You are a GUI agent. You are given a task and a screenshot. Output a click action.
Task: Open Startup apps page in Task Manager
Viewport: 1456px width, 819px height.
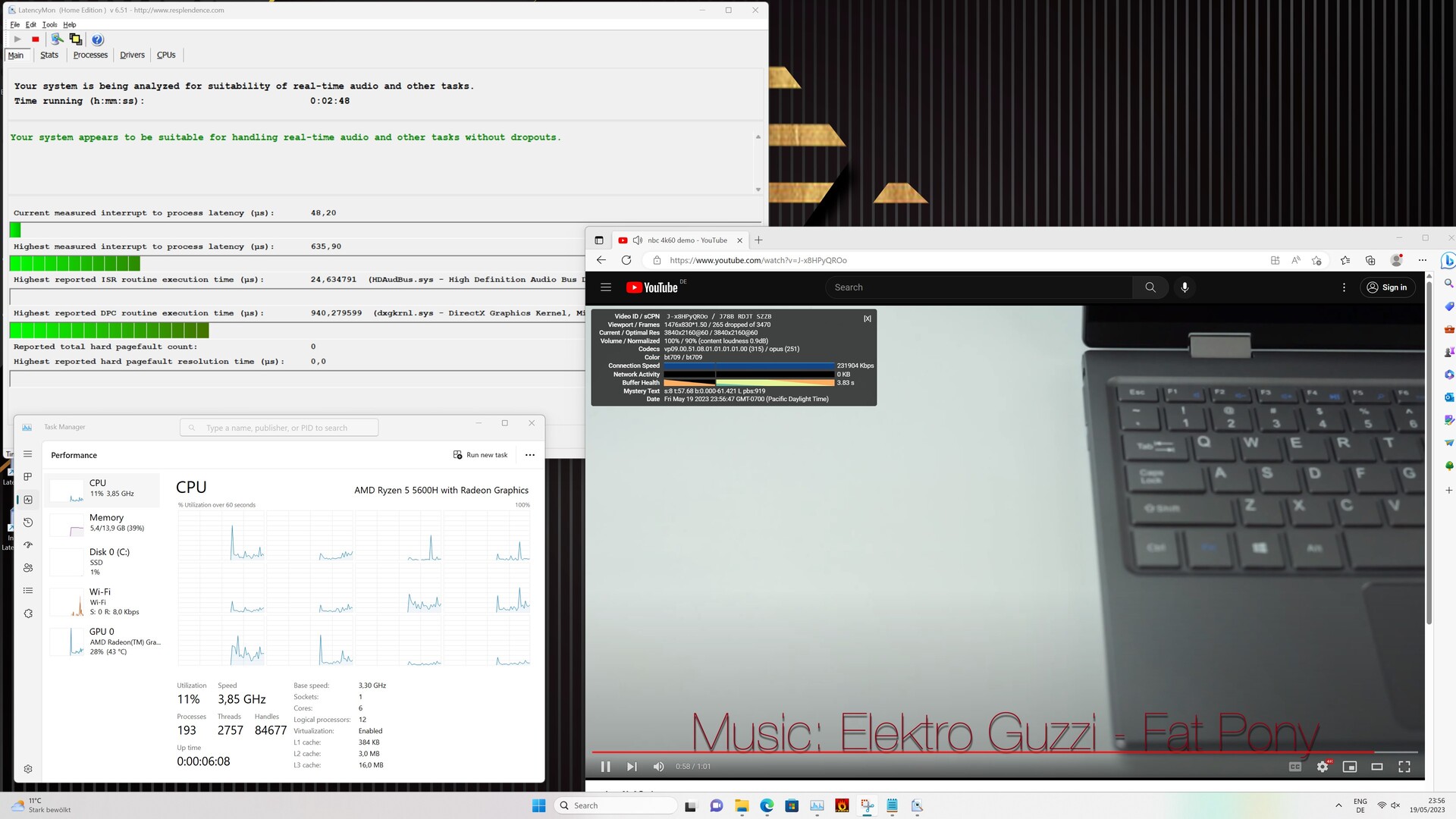coord(28,545)
